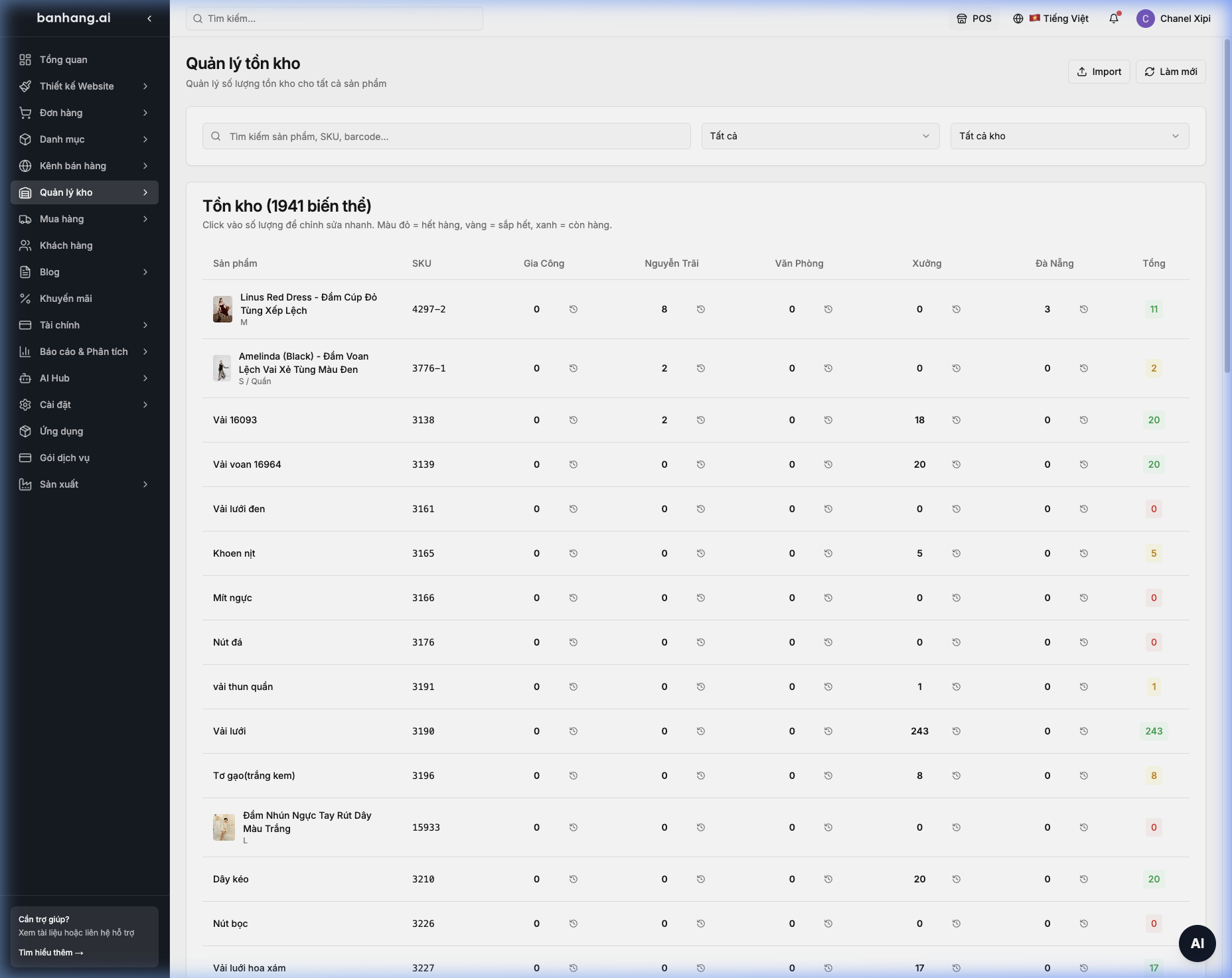Click the product search SKU barcode field
The height and width of the screenshot is (978, 1232).
(447, 136)
